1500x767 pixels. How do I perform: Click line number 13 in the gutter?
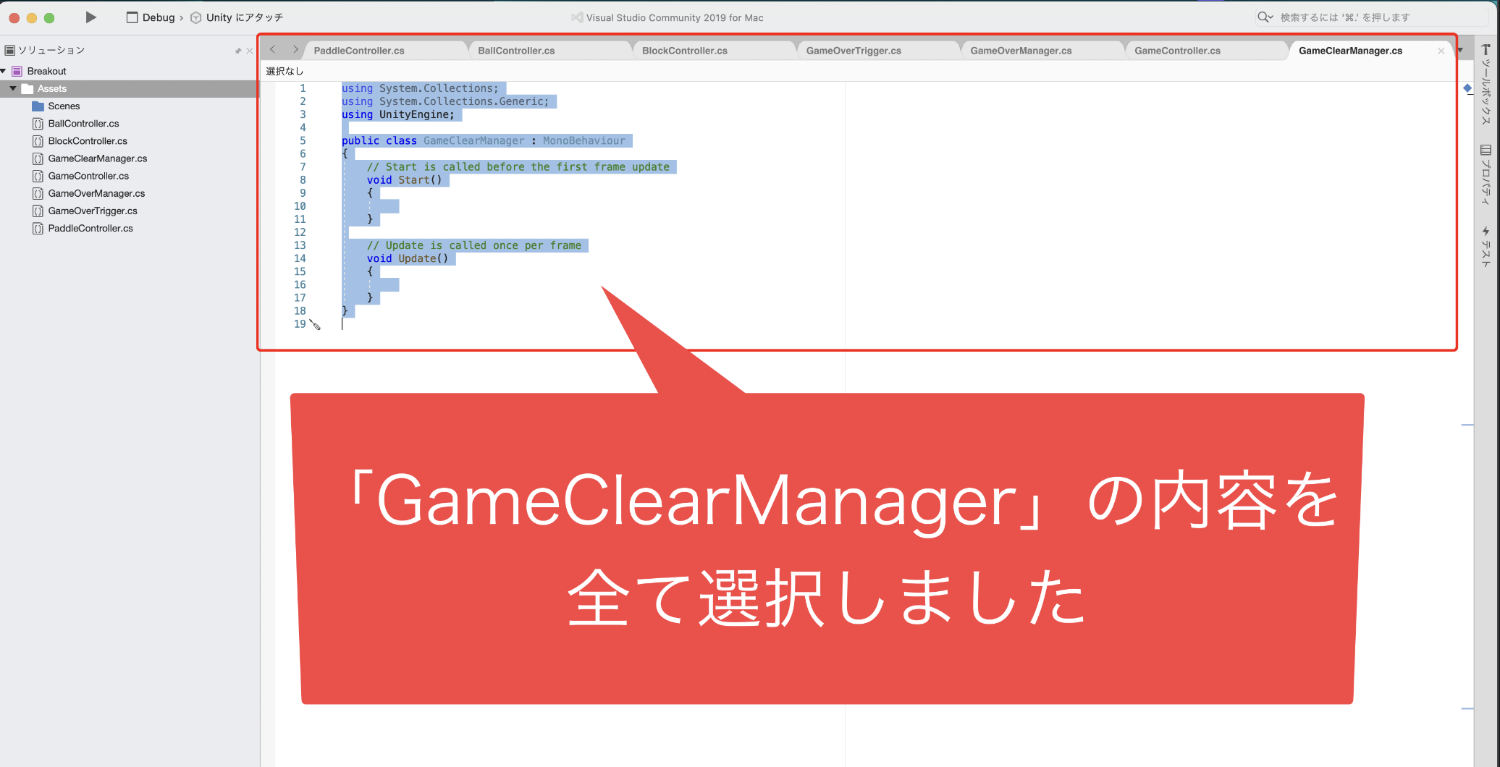[x=300, y=245]
